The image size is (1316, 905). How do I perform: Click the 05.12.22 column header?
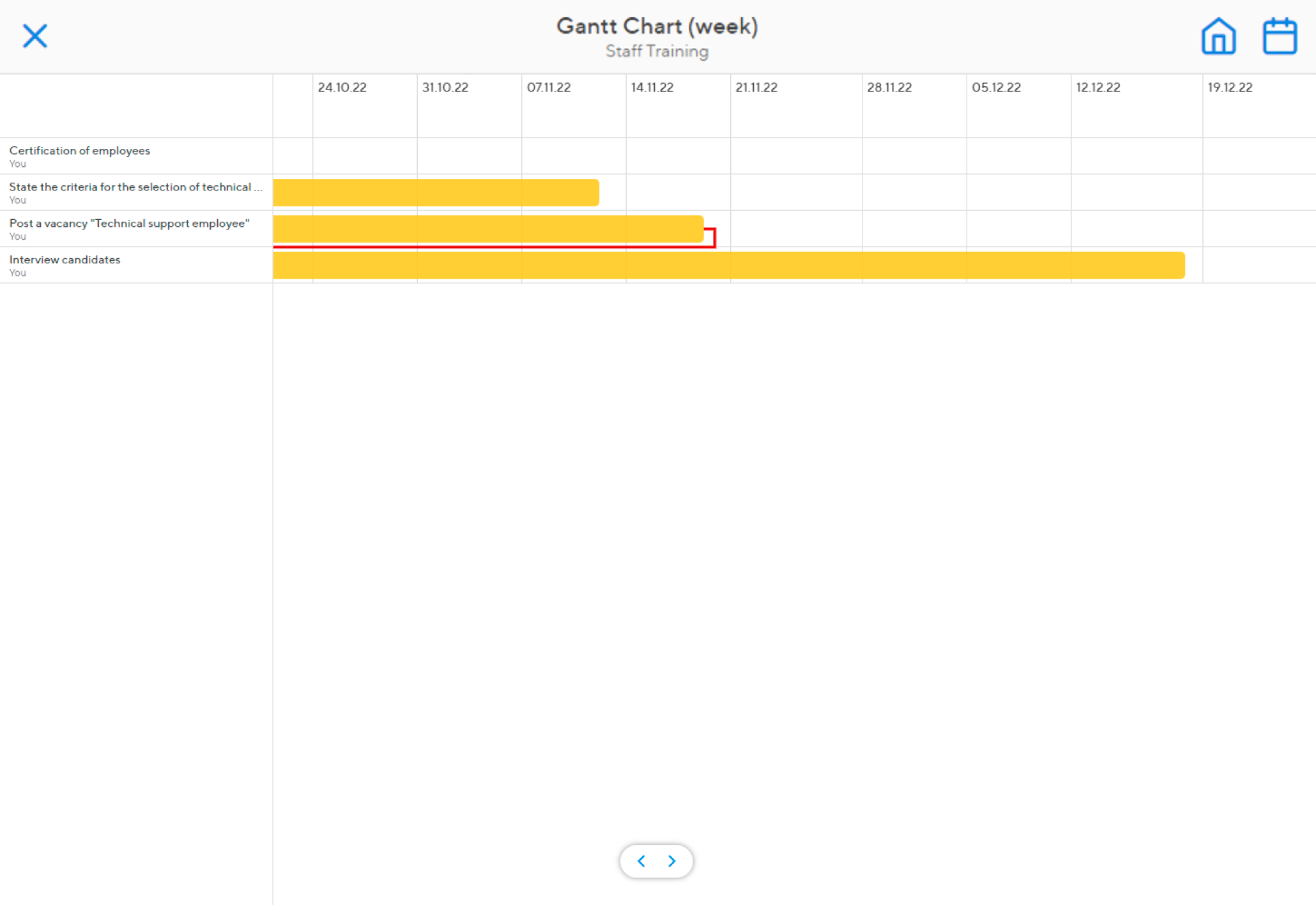coord(997,88)
